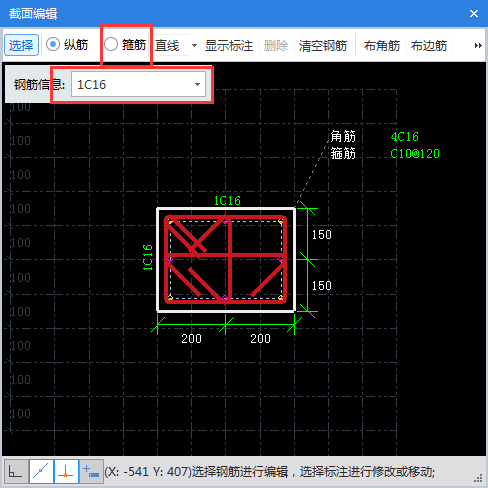The width and height of the screenshot is (488, 488).
Task: Click the lower 150 dimension text
Action: click(x=321, y=286)
